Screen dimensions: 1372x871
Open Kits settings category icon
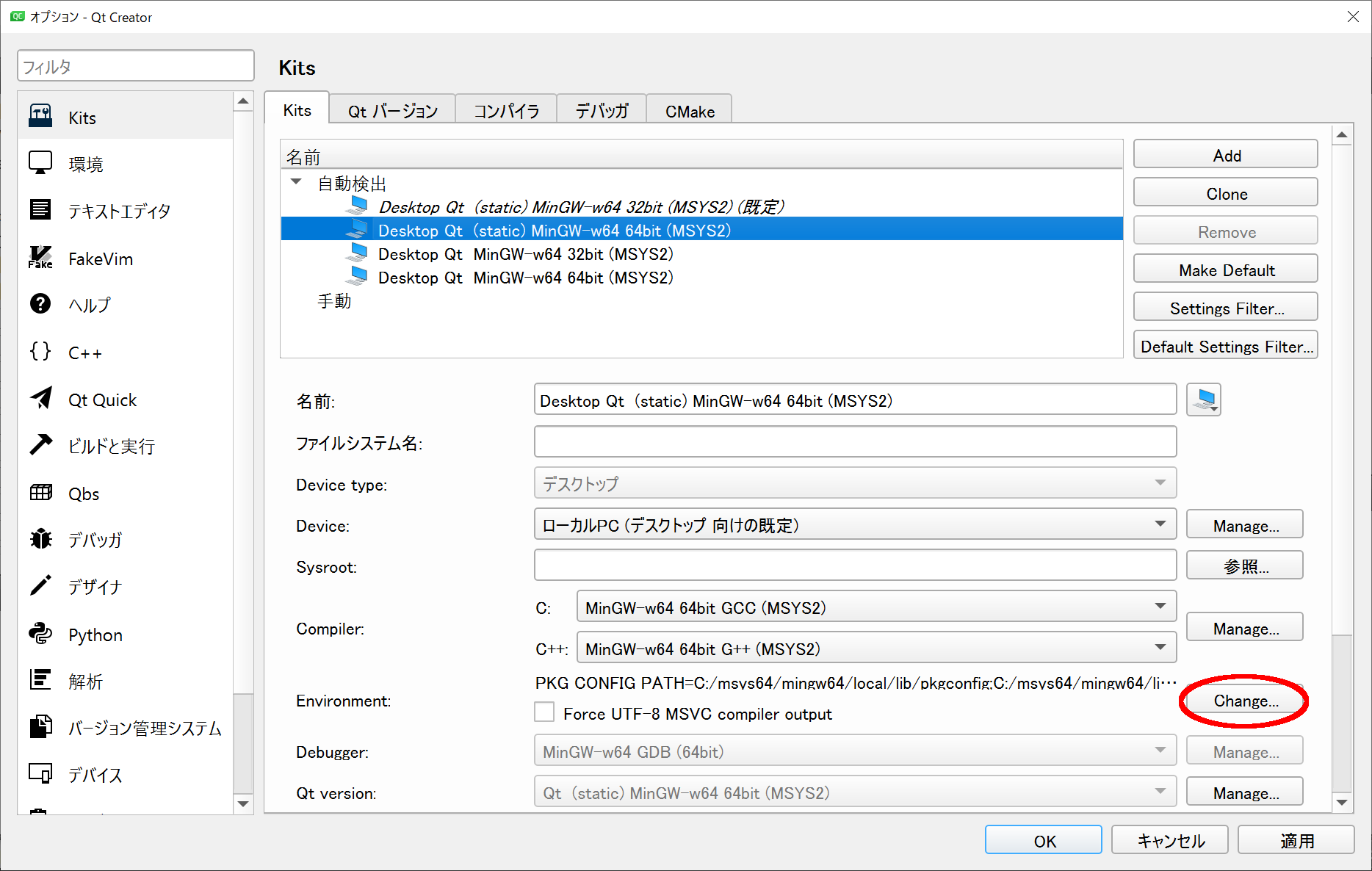click(40, 116)
